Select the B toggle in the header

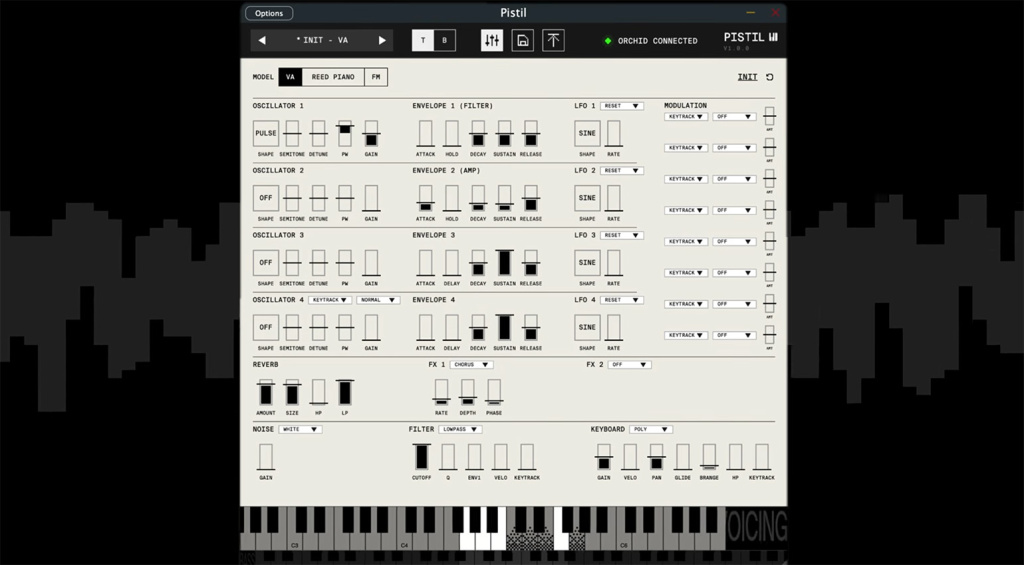(445, 40)
